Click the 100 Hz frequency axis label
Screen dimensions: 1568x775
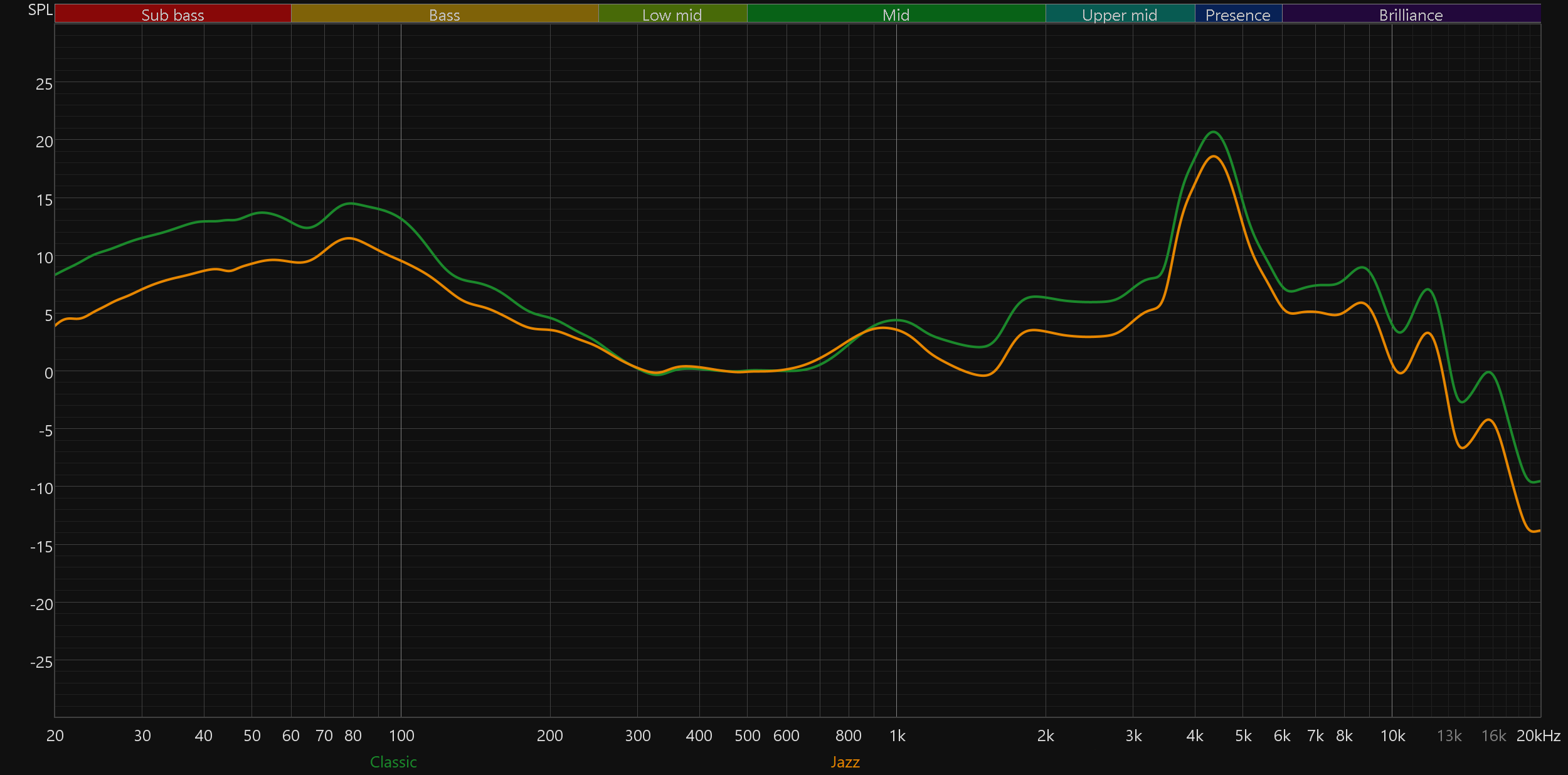click(x=401, y=735)
